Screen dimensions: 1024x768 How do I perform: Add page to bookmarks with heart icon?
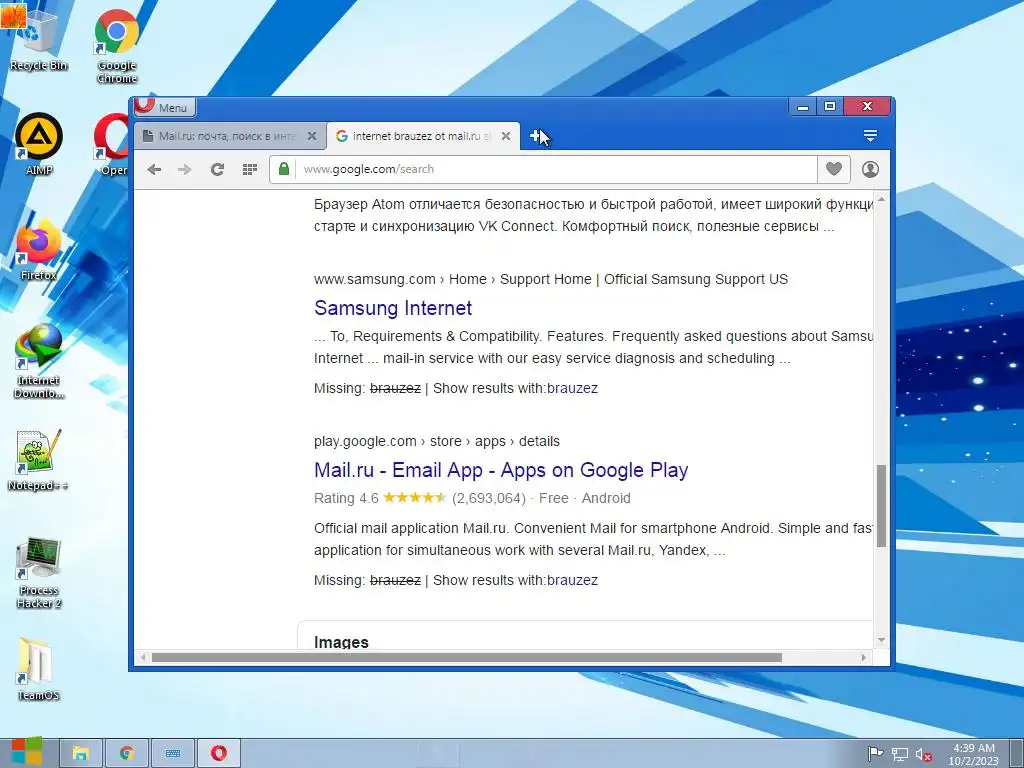click(x=833, y=169)
